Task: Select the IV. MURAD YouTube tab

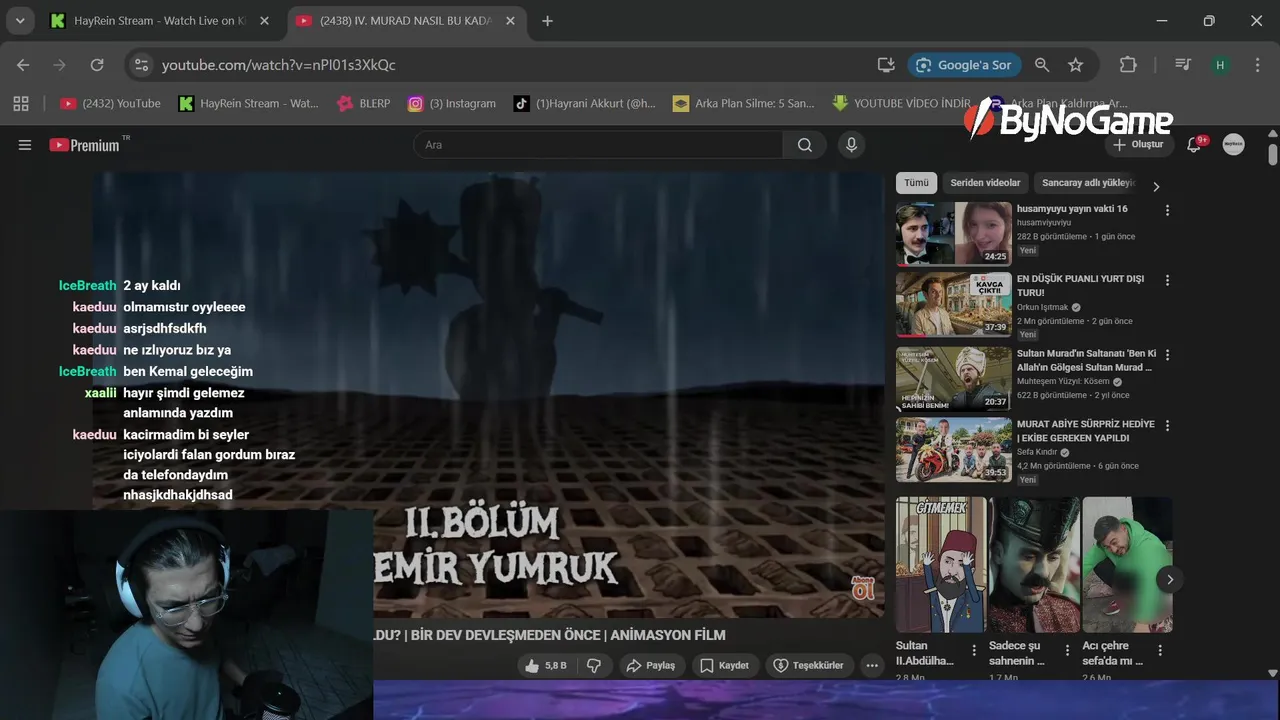Action: coord(408,21)
